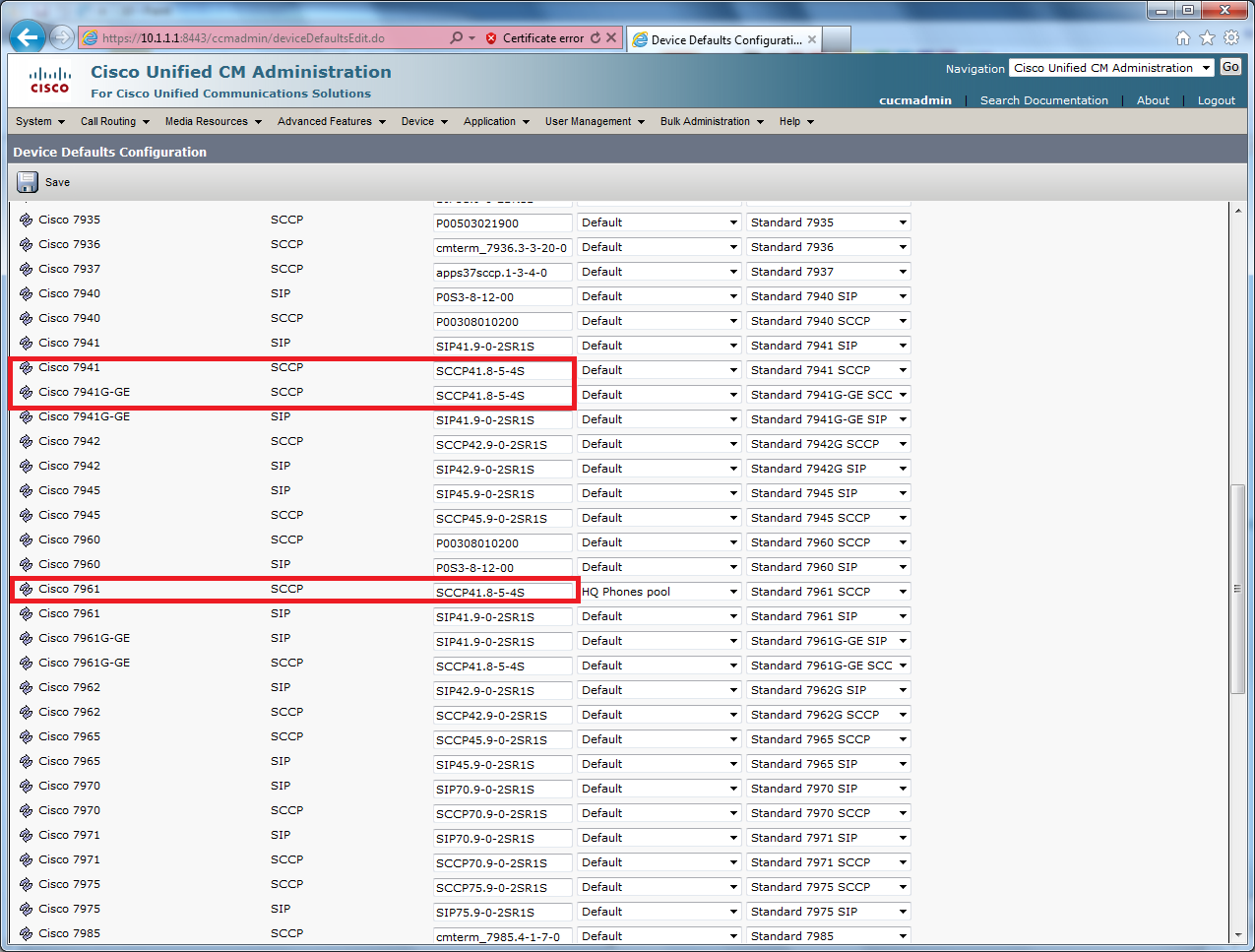This screenshot has height=952, width=1255.
Task: Click the Cisco logo in the header
Action: (49, 79)
